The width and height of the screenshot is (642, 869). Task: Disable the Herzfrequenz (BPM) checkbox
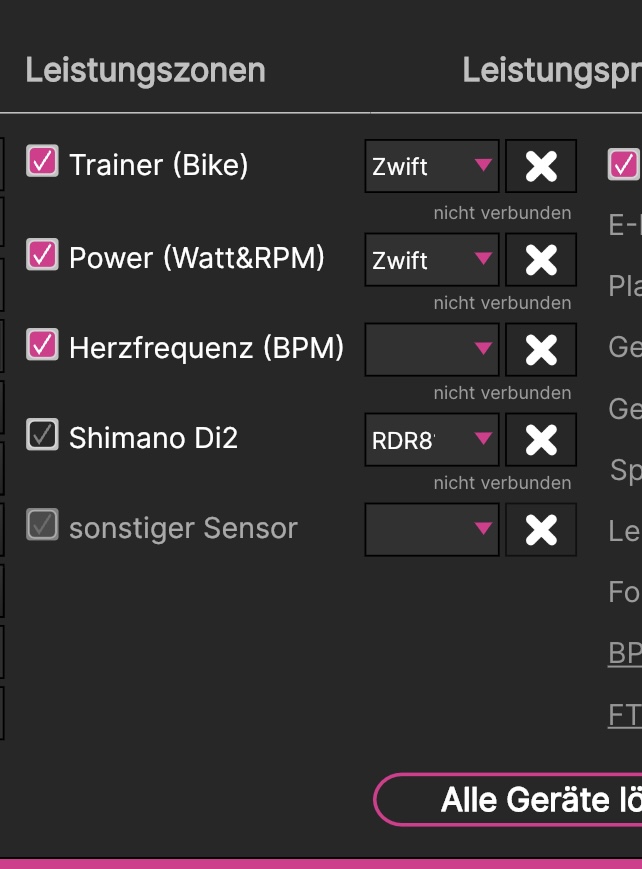(42, 345)
